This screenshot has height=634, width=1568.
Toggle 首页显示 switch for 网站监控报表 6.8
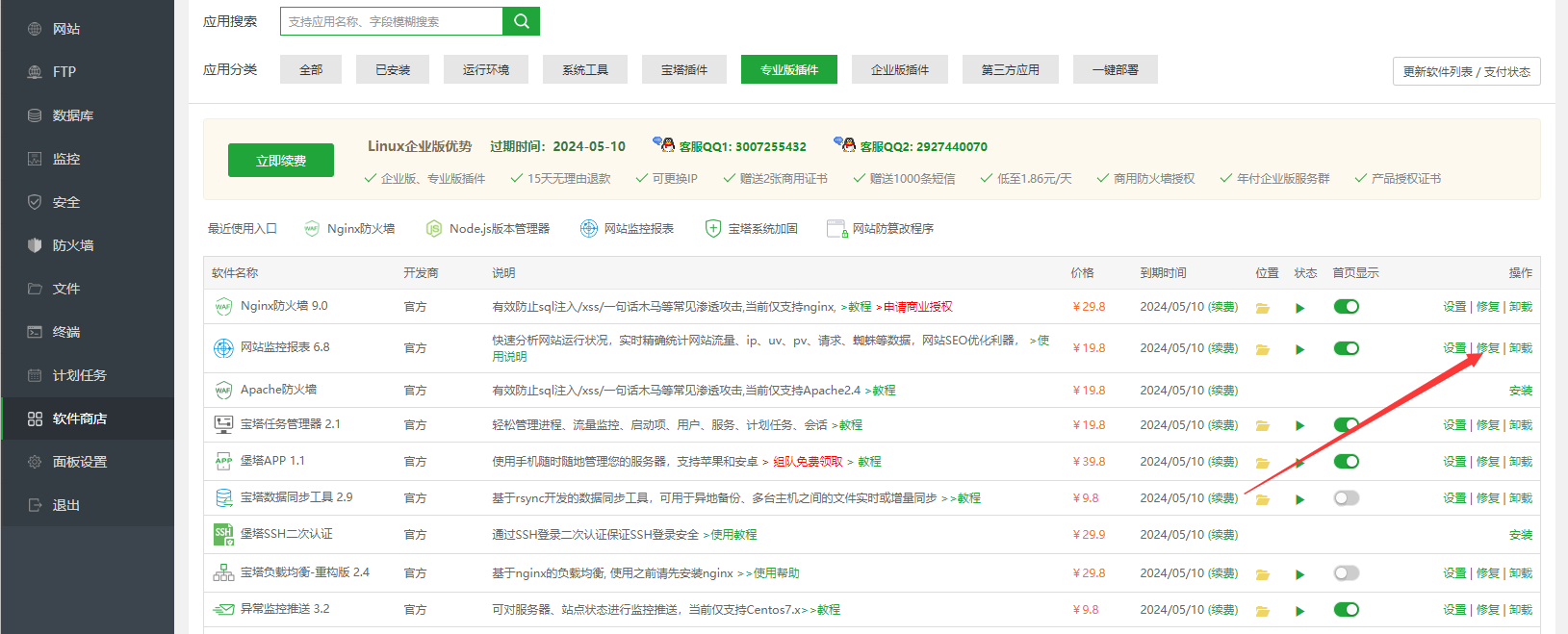pos(1347,348)
